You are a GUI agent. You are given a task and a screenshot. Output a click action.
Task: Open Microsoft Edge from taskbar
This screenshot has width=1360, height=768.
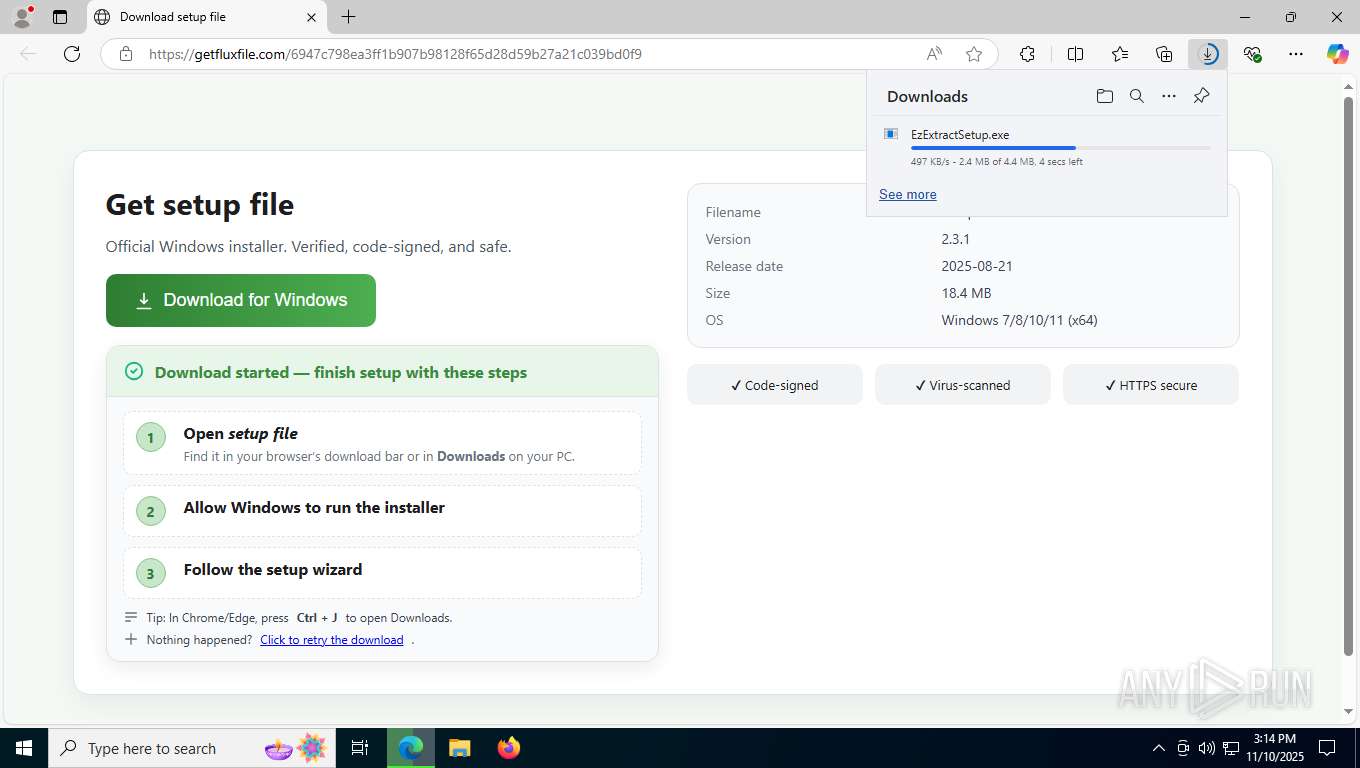coord(410,748)
